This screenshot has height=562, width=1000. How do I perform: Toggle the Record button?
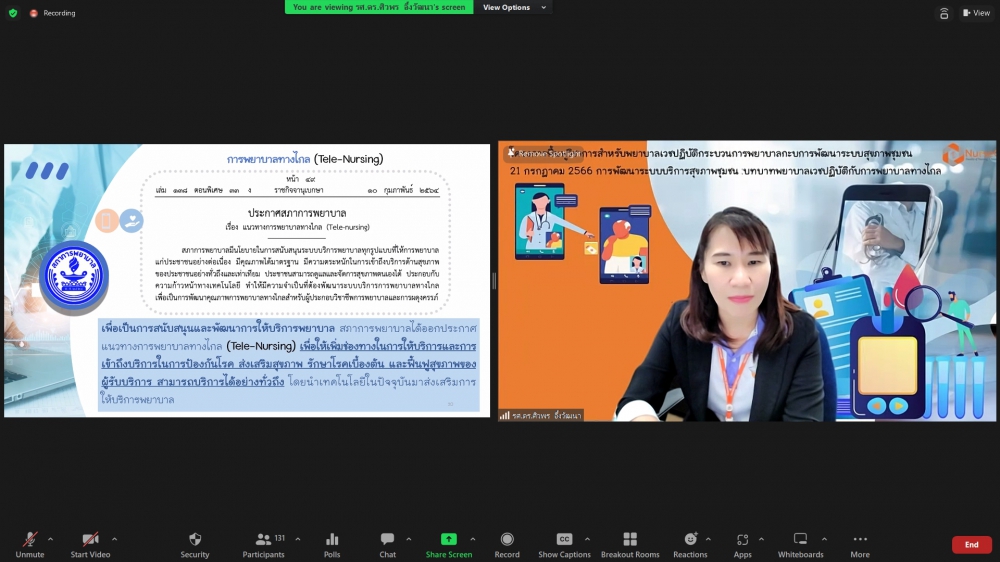pos(507,540)
